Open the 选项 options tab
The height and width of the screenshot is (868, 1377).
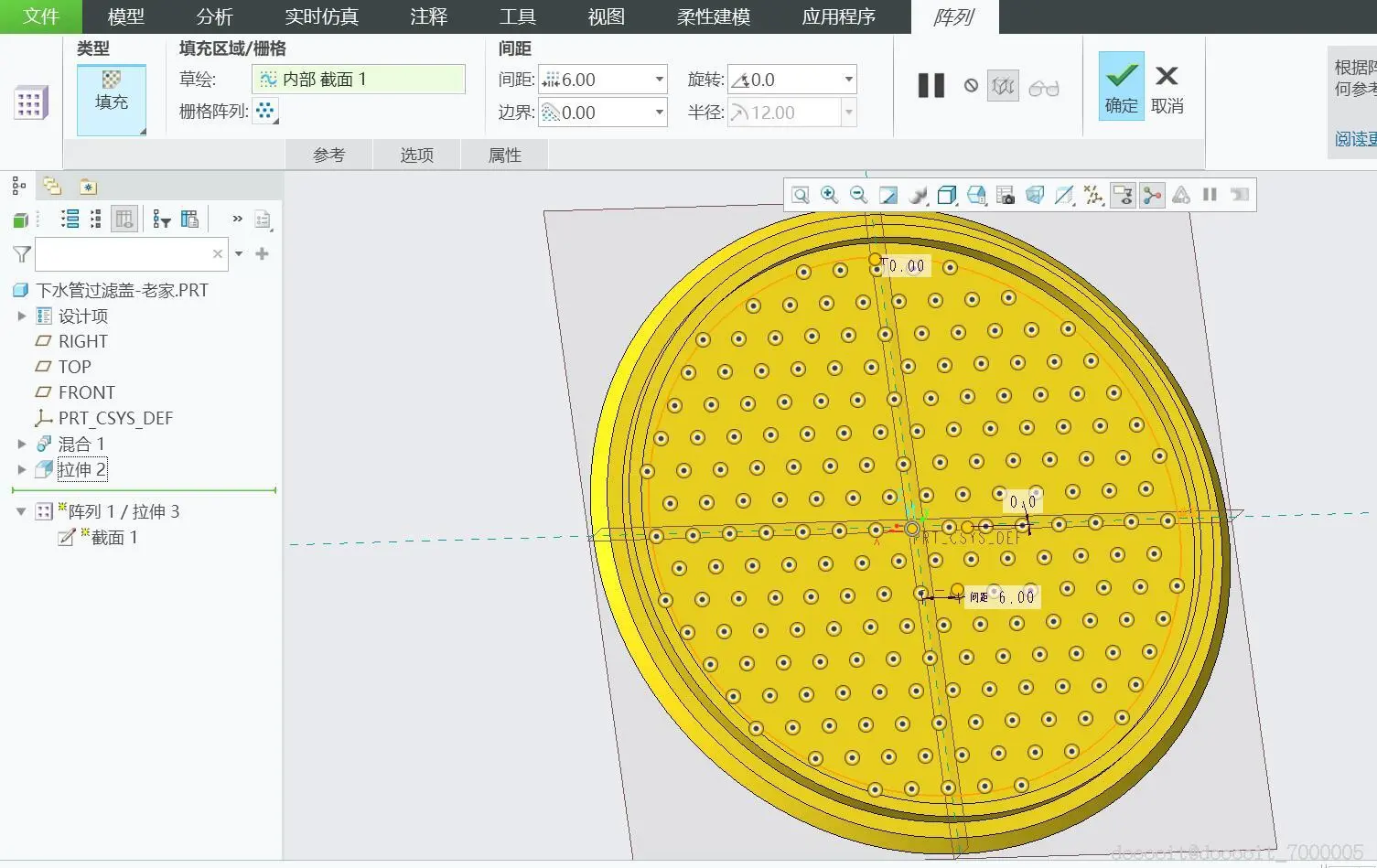416,155
